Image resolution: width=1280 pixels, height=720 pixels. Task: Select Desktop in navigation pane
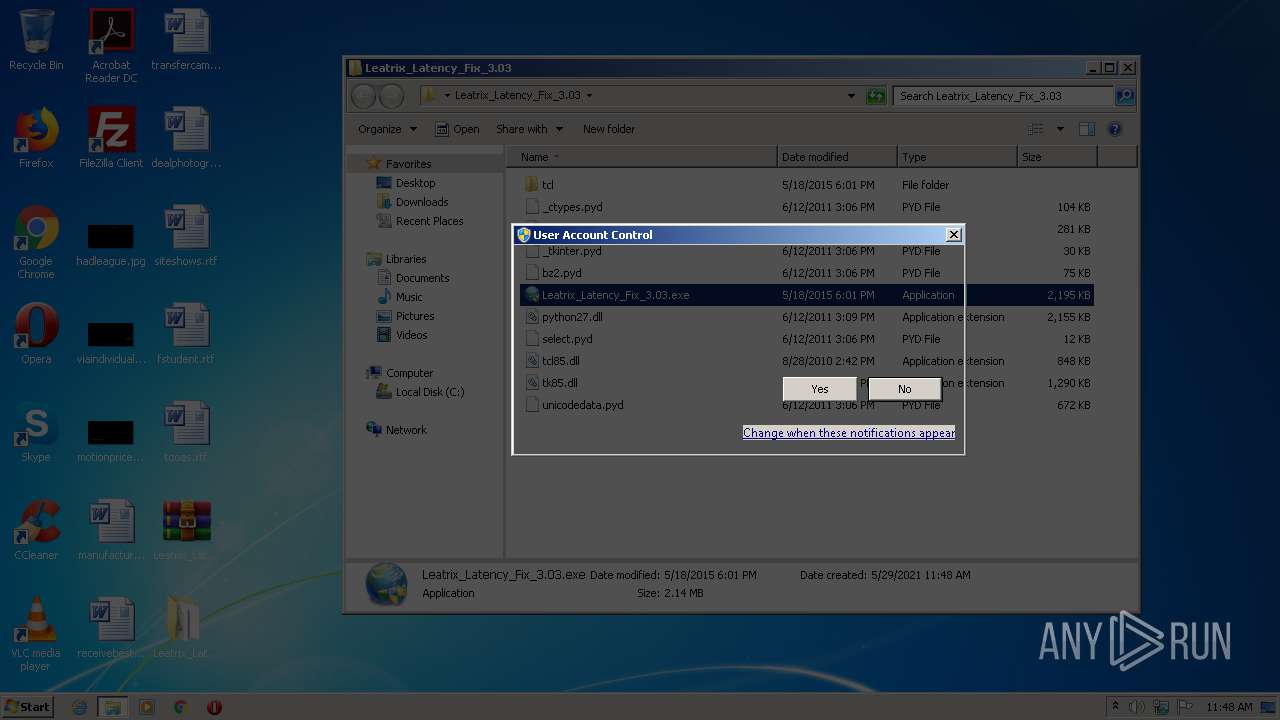(415, 183)
